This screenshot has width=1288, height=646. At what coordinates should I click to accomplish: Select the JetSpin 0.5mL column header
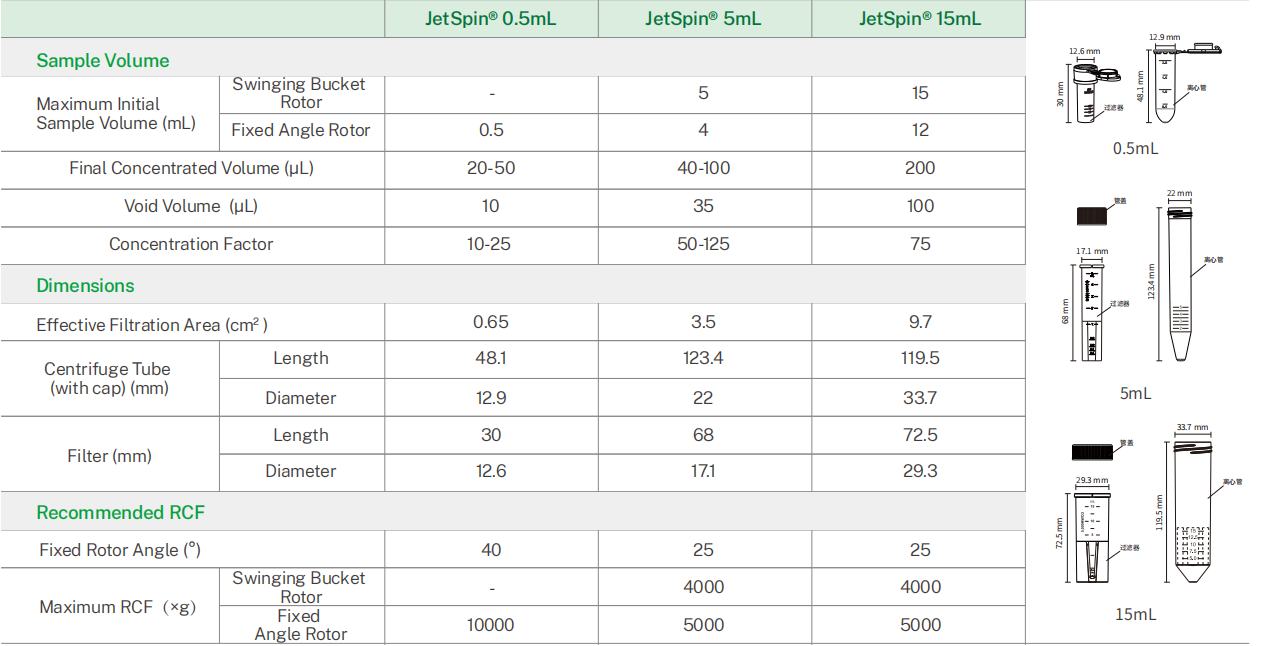click(491, 19)
